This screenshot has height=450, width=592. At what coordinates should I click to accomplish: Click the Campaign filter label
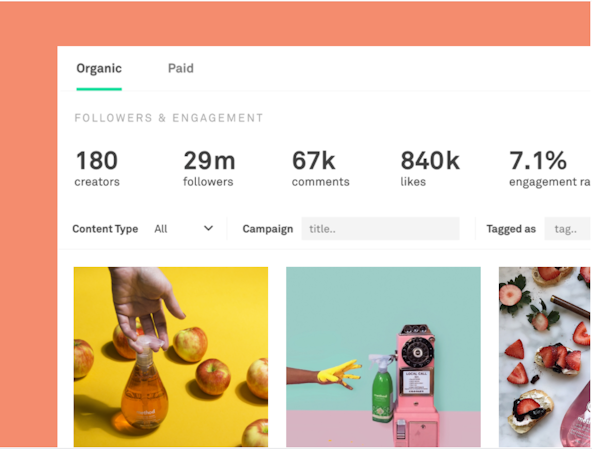tap(268, 229)
